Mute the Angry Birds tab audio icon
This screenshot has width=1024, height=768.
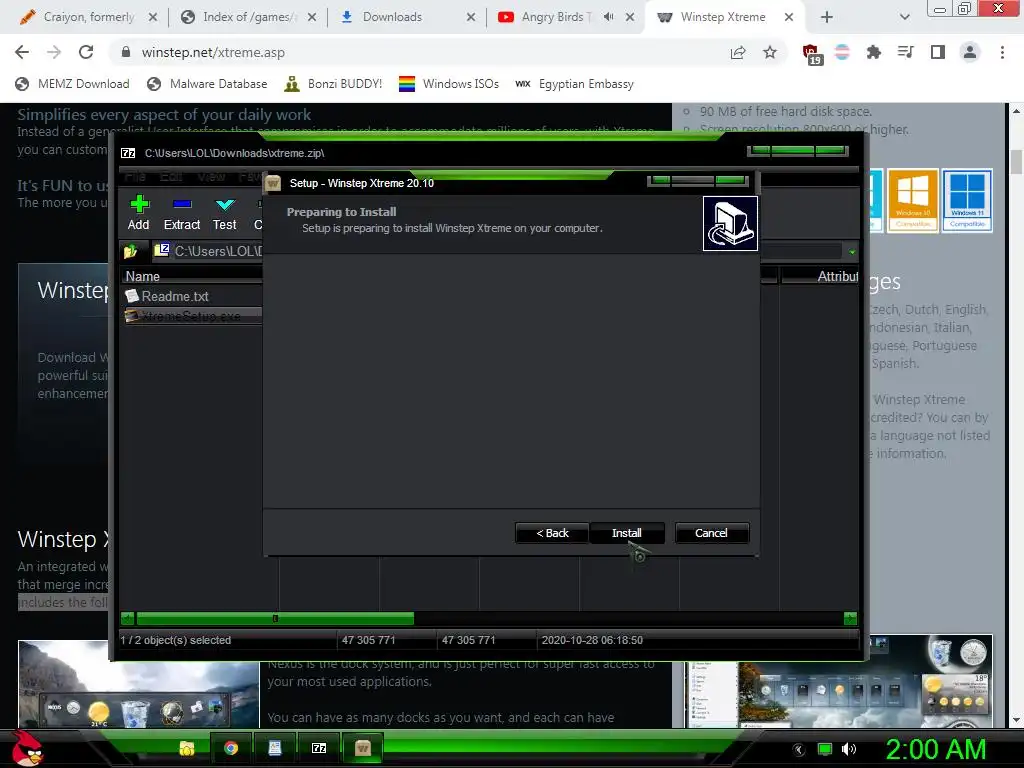click(609, 17)
